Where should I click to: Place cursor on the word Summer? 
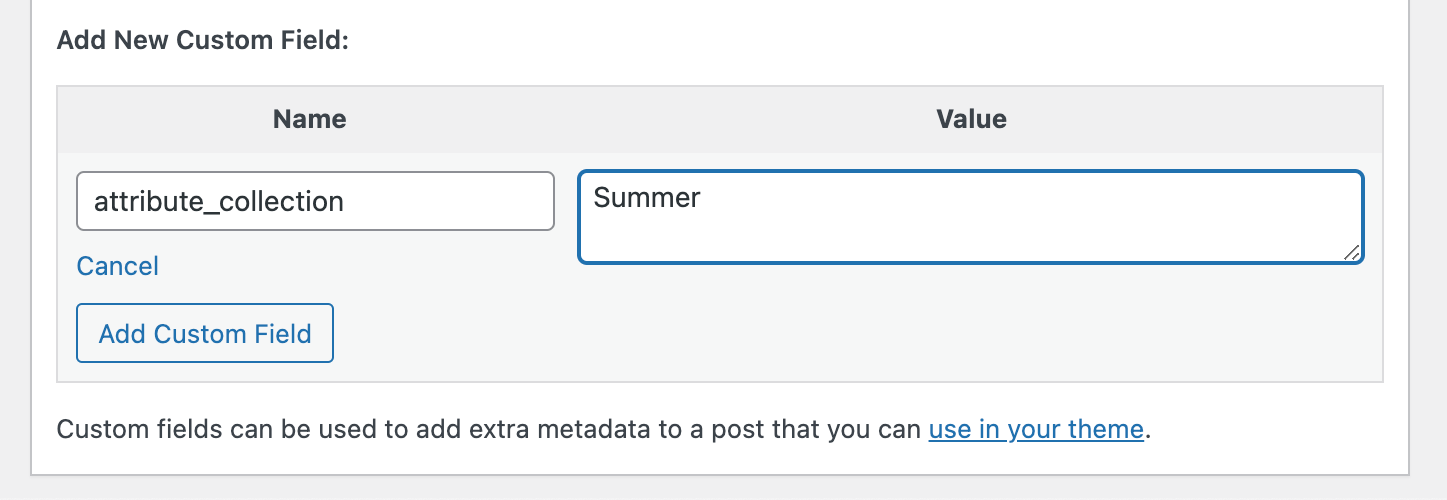(647, 197)
